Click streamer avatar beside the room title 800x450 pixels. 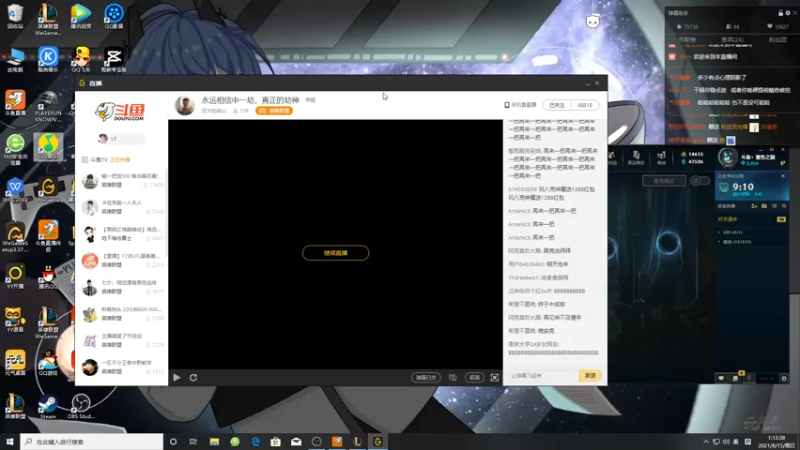pyautogui.click(x=185, y=105)
